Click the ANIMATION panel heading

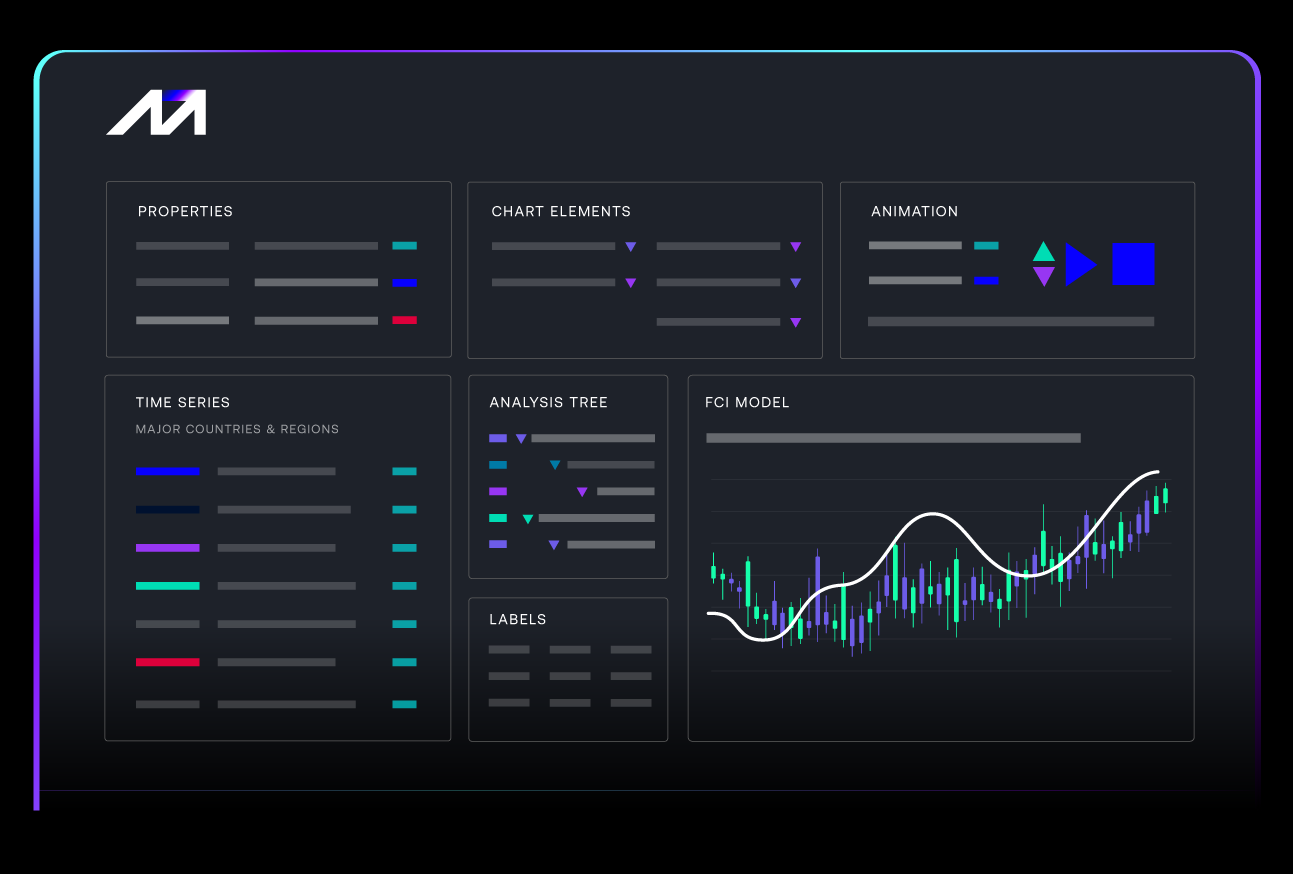914,211
